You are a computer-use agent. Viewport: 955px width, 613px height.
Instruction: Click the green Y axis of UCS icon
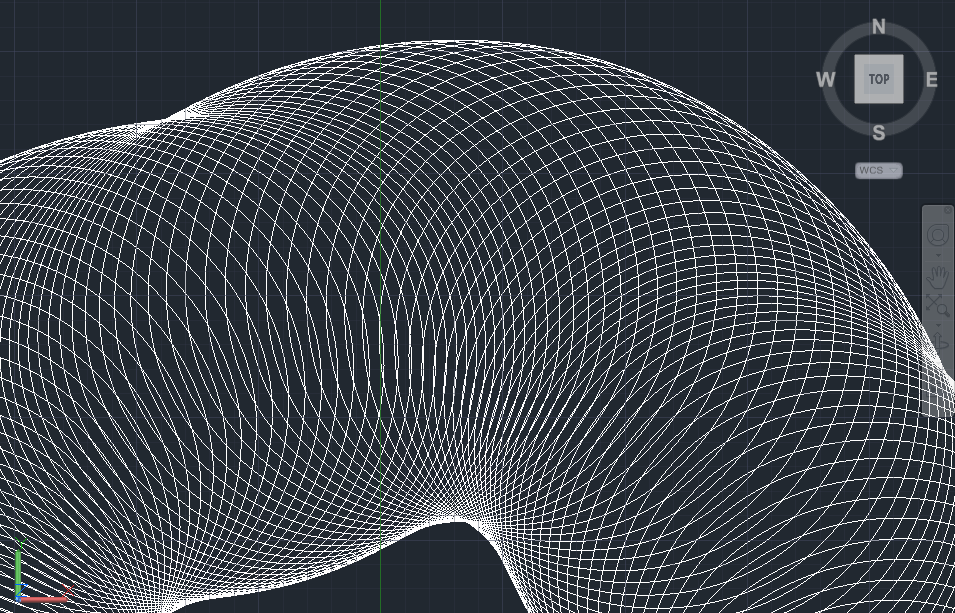(x=18, y=570)
